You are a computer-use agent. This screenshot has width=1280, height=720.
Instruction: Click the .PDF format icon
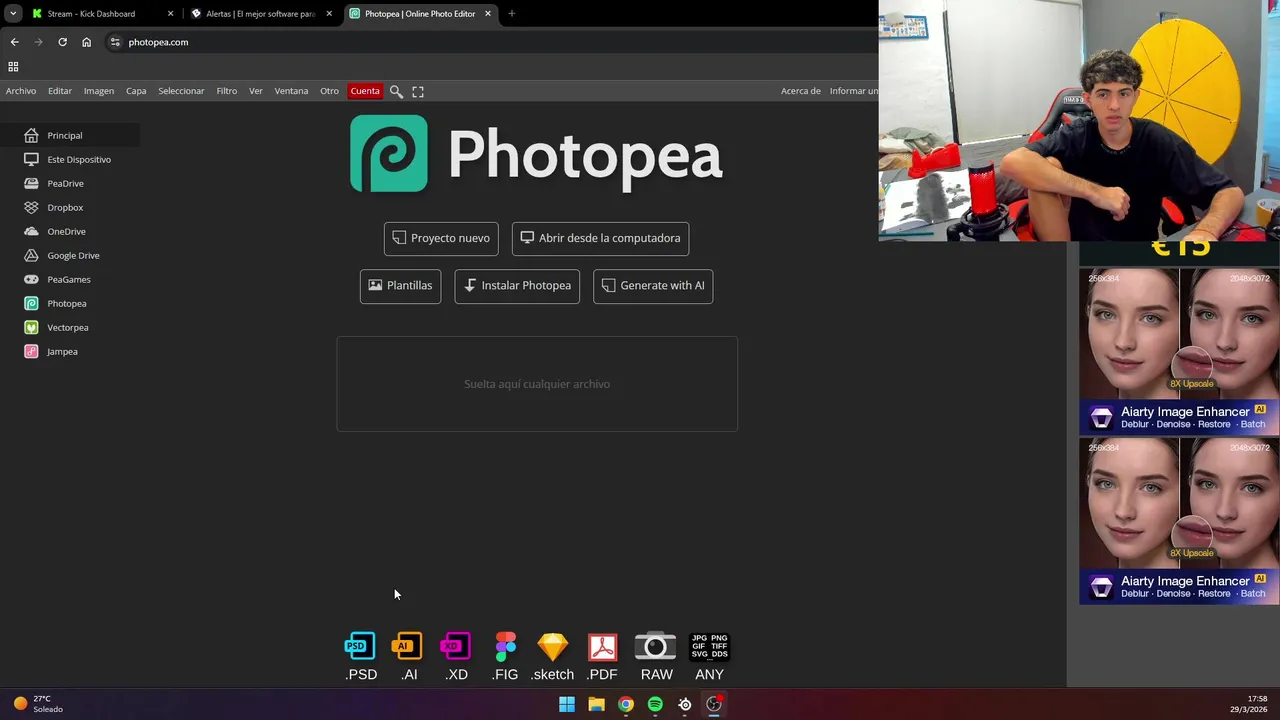click(602, 657)
